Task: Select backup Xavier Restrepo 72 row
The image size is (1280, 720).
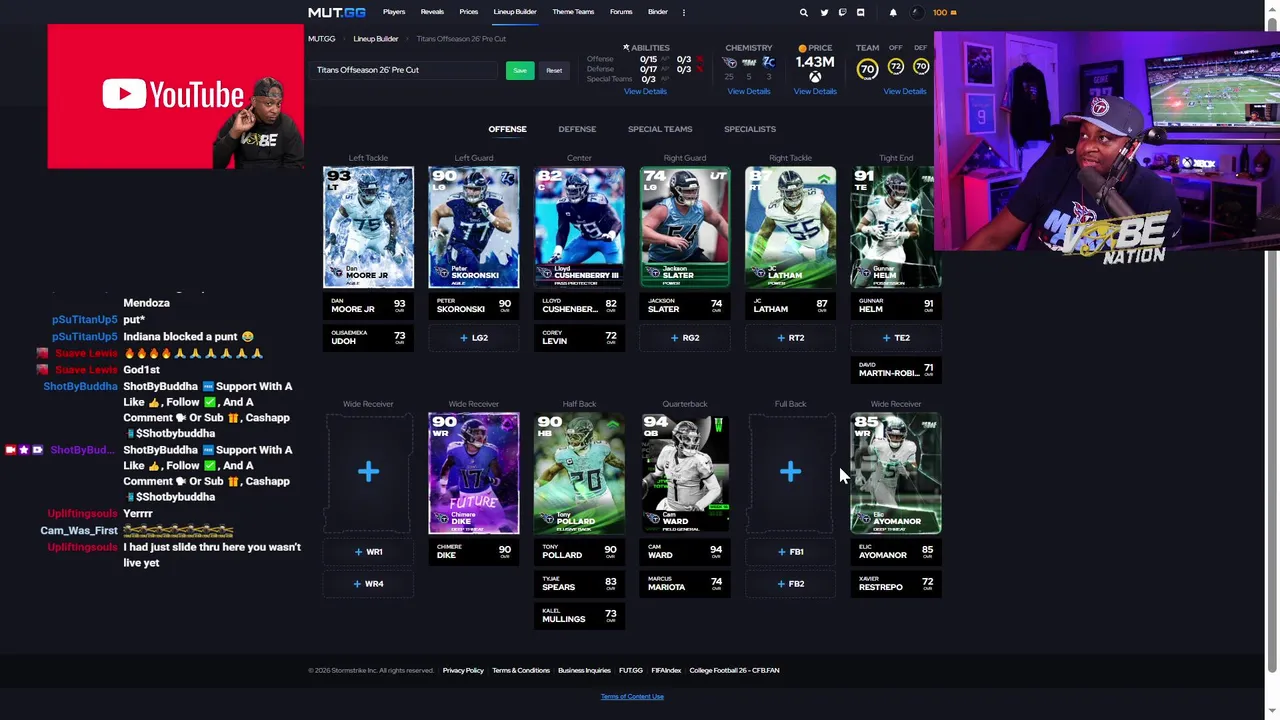Action: pyautogui.click(x=896, y=584)
